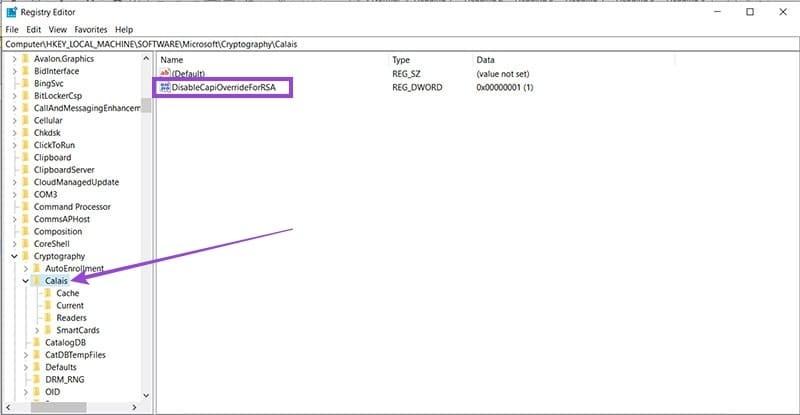Expand the SmartCards tree node
The image size is (800, 415).
coord(37,330)
